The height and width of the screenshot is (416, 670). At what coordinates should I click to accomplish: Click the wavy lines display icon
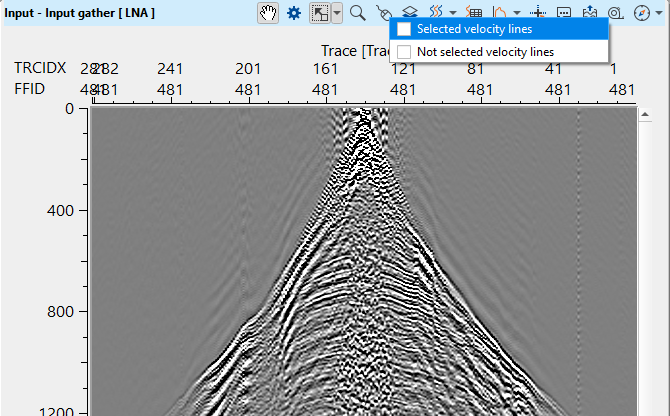435,13
